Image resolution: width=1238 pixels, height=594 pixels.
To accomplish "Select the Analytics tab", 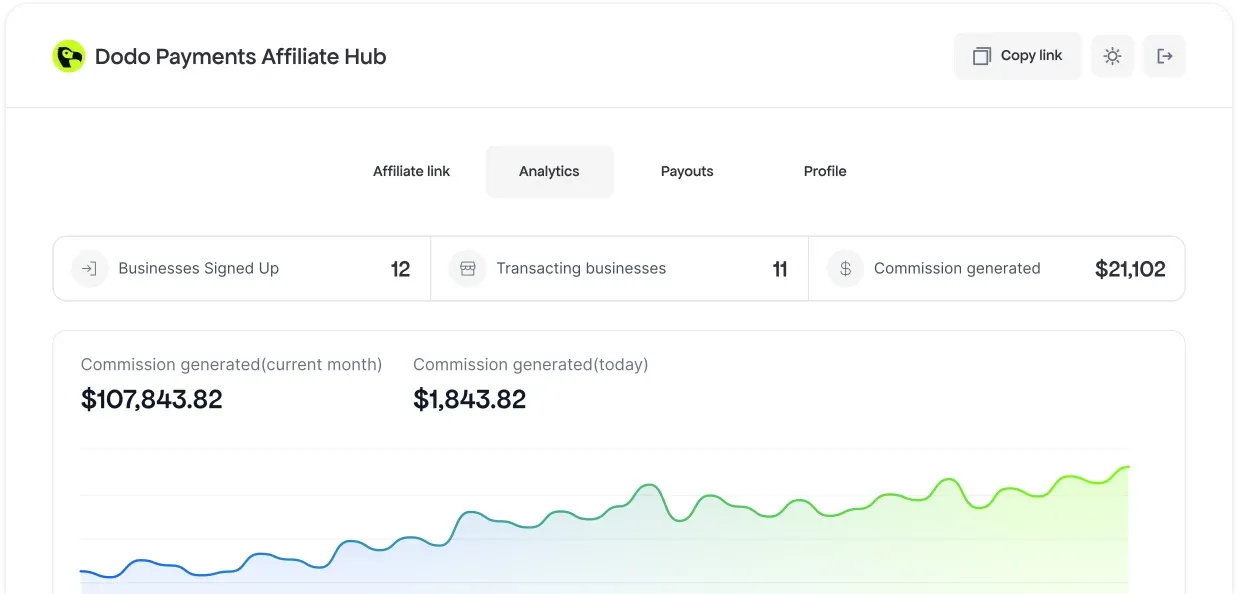I will [549, 171].
